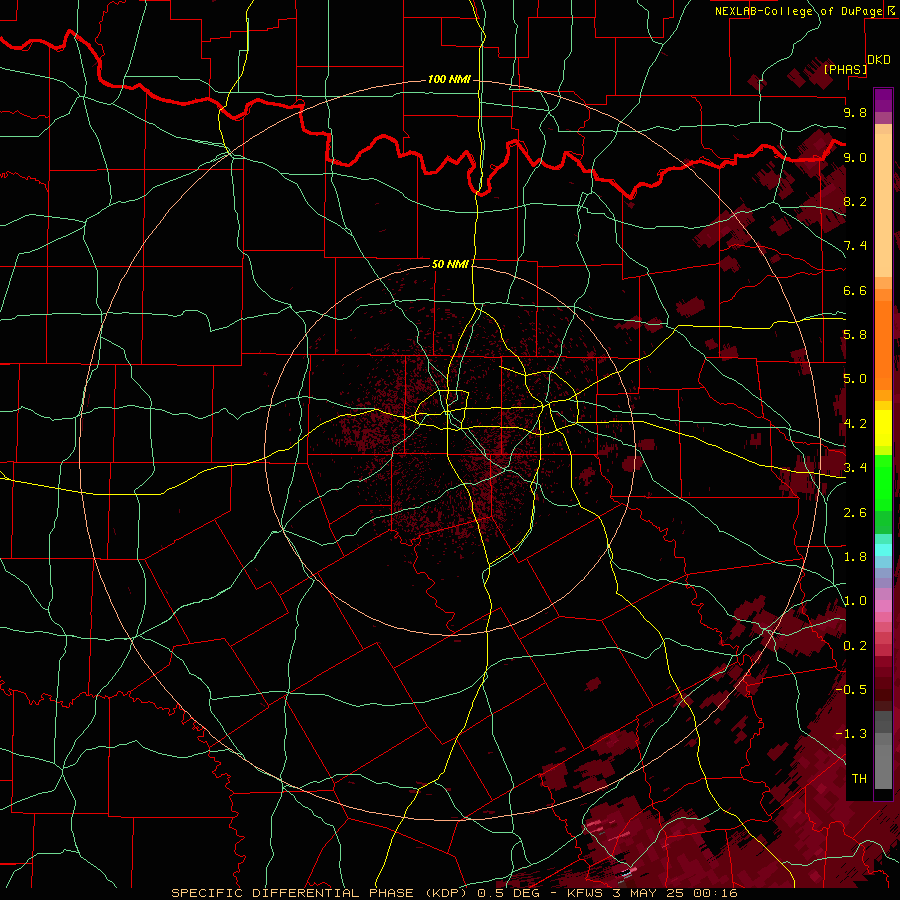Select the 9.8 value on the scale
900x900 pixels.
click(855, 112)
